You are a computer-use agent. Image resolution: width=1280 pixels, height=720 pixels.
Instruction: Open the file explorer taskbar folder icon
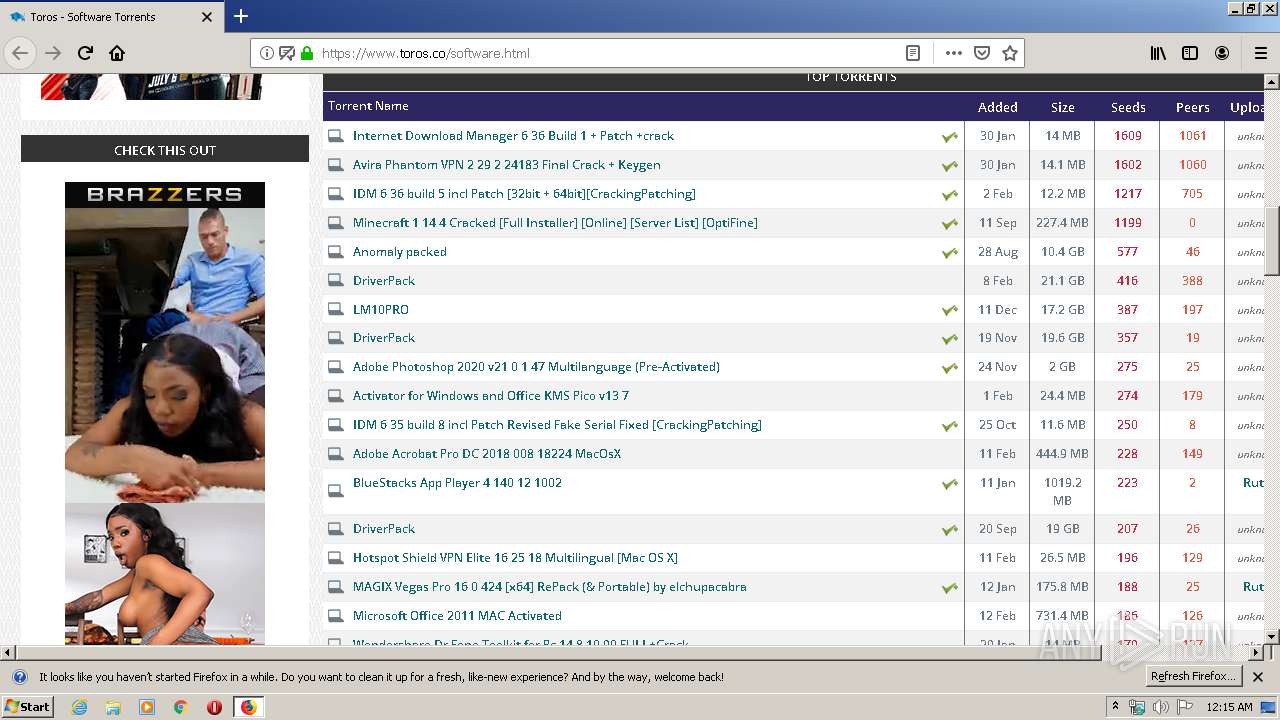[113, 707]
